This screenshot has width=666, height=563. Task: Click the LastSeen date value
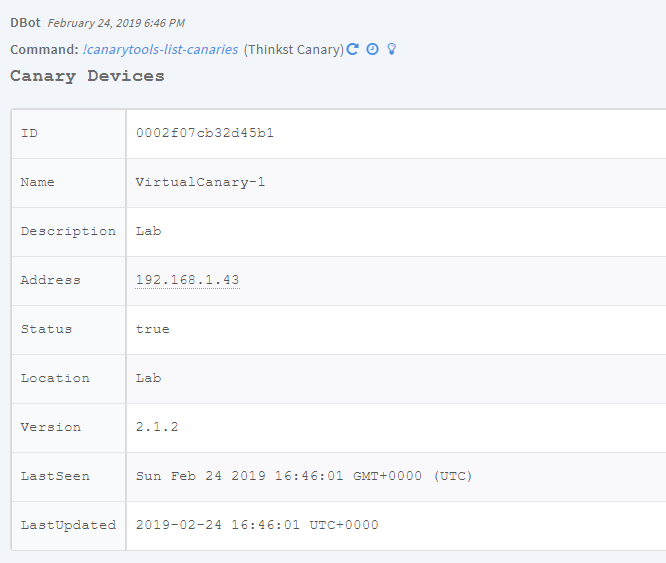click(303, 476)
